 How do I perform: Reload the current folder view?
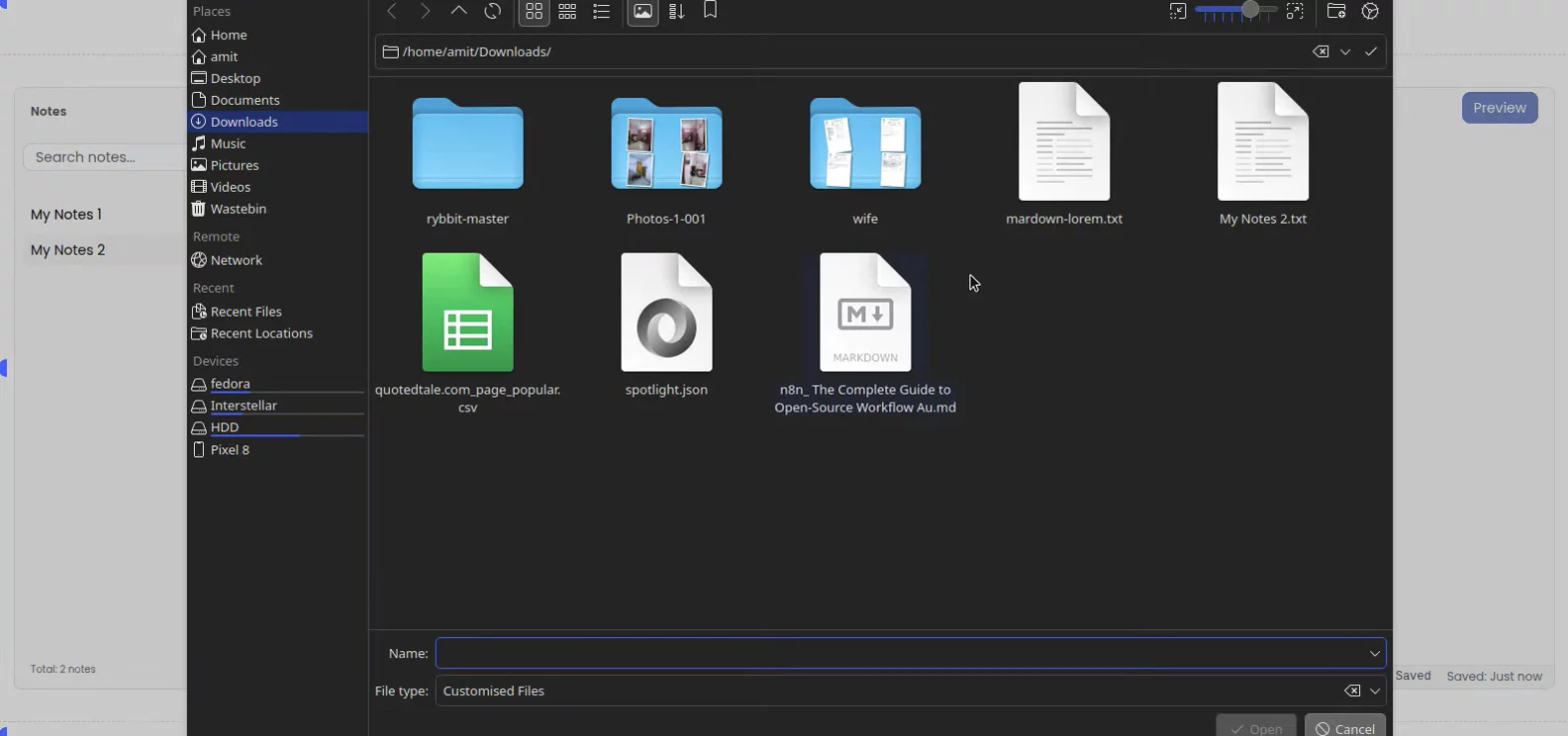click(x=492, y=11)
